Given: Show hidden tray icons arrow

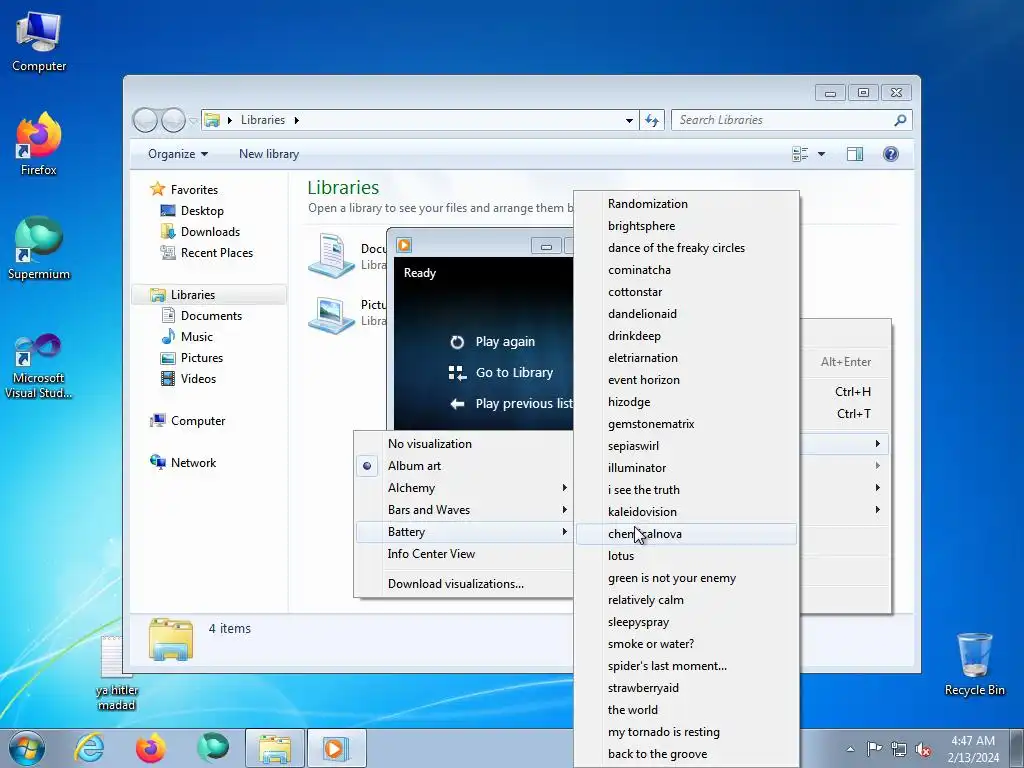Looking at the screenshot, I should [x=850, y=750].
